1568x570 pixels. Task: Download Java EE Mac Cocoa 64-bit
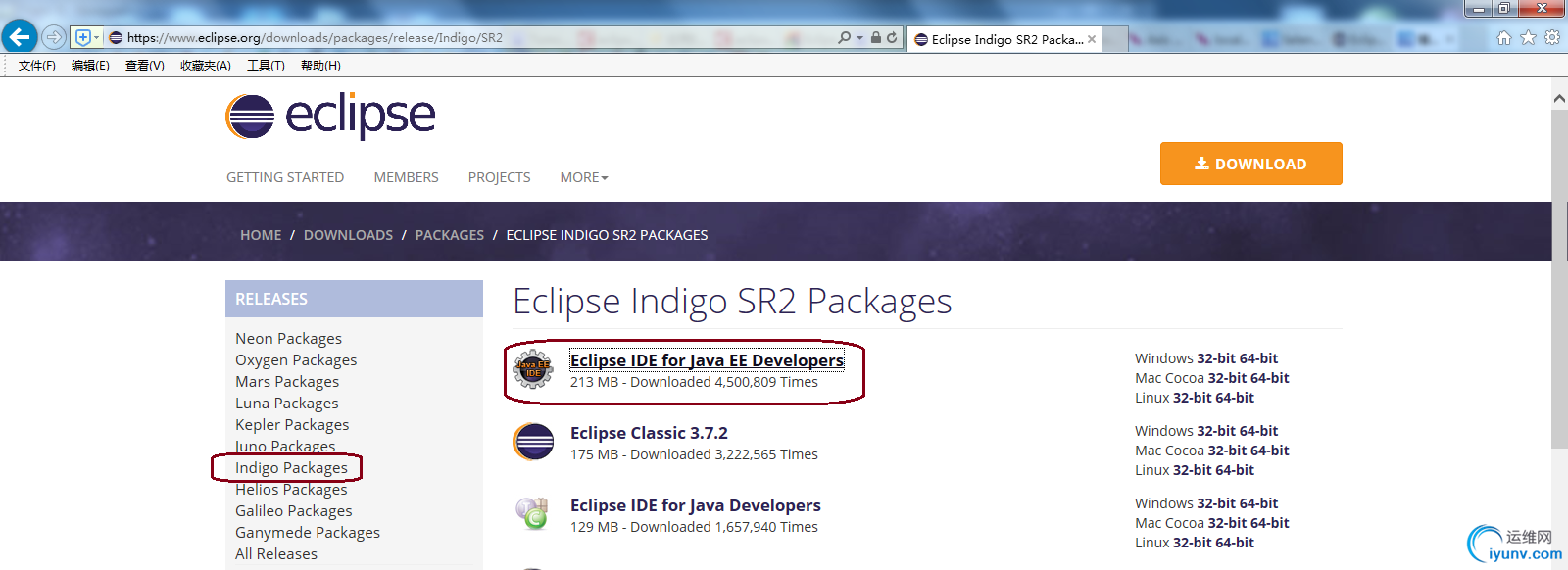click(1270, 378)
